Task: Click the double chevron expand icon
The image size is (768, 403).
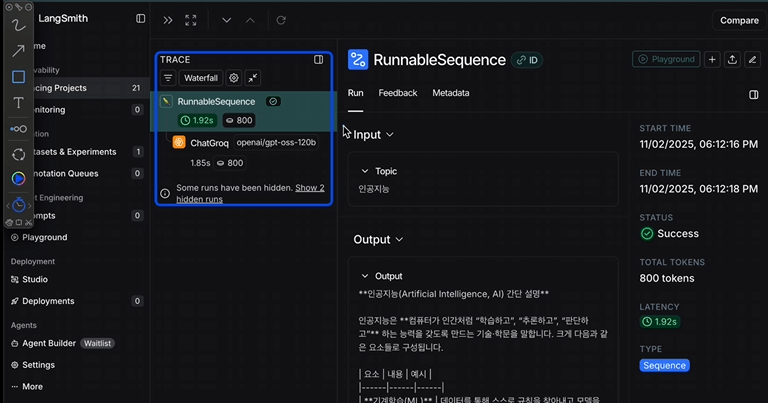Action: pyautogui.click(x=168, y=20)
